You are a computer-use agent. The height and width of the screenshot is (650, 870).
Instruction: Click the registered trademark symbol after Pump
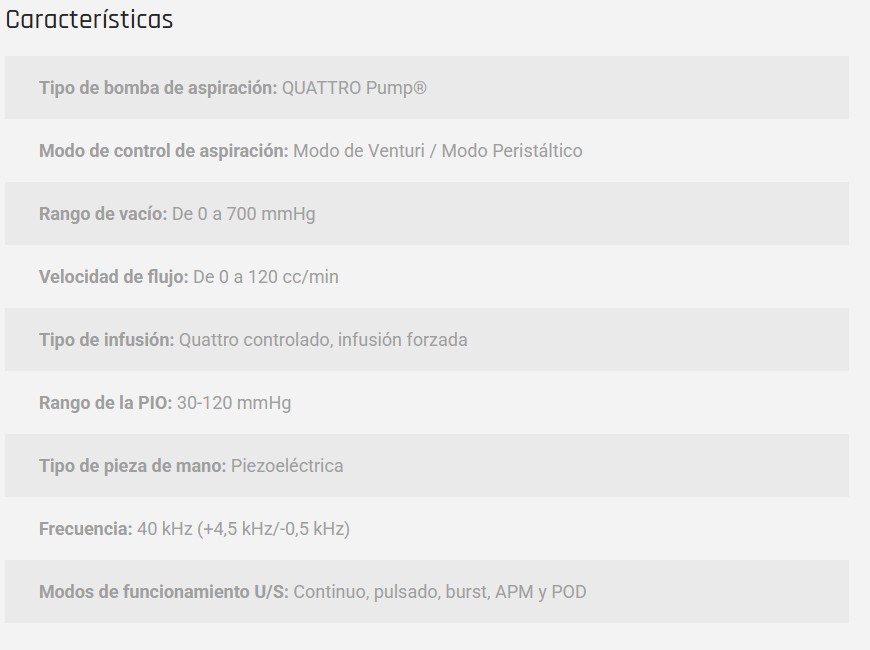tap(420, 88)
